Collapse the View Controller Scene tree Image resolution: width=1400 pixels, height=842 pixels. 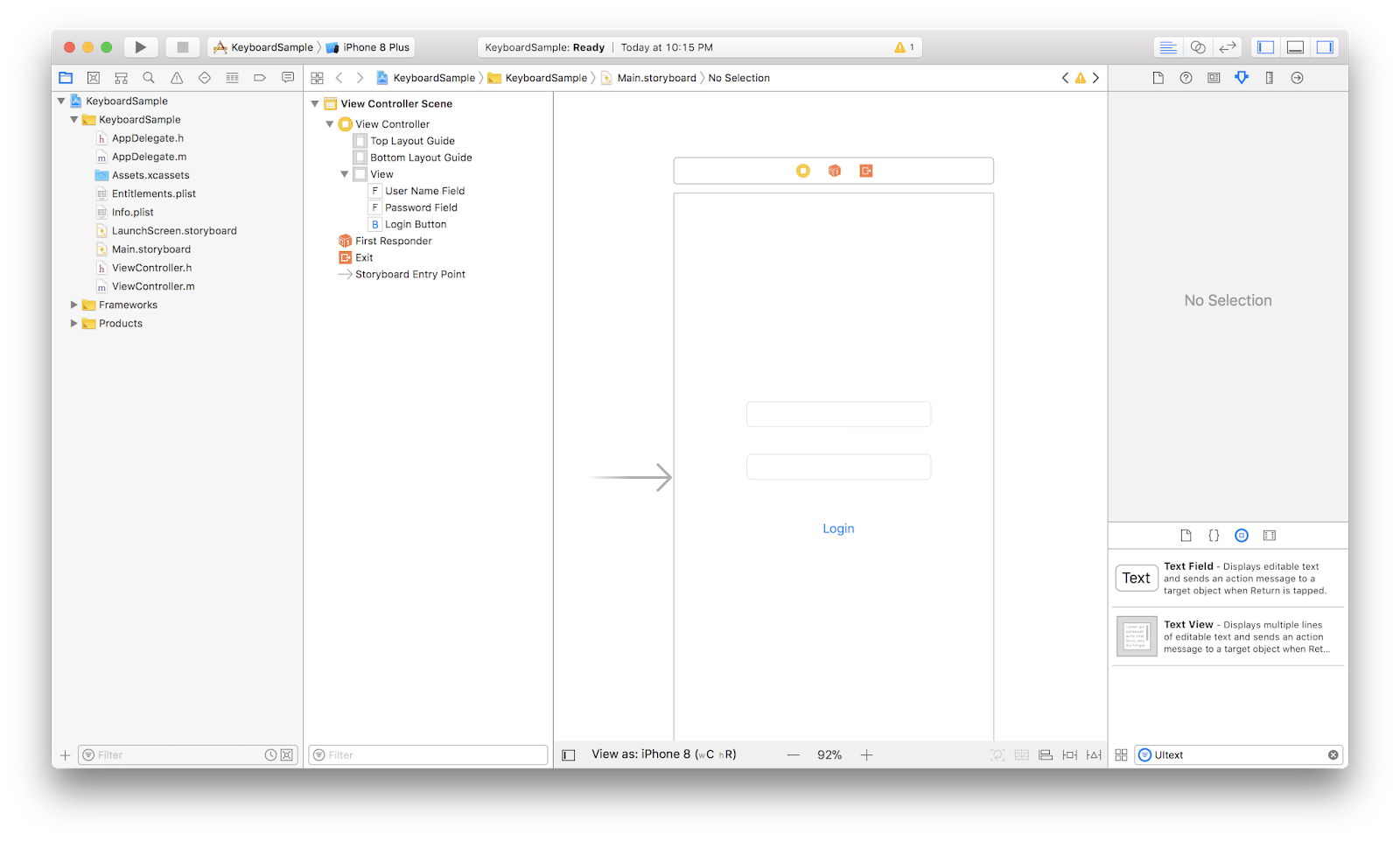315,103
